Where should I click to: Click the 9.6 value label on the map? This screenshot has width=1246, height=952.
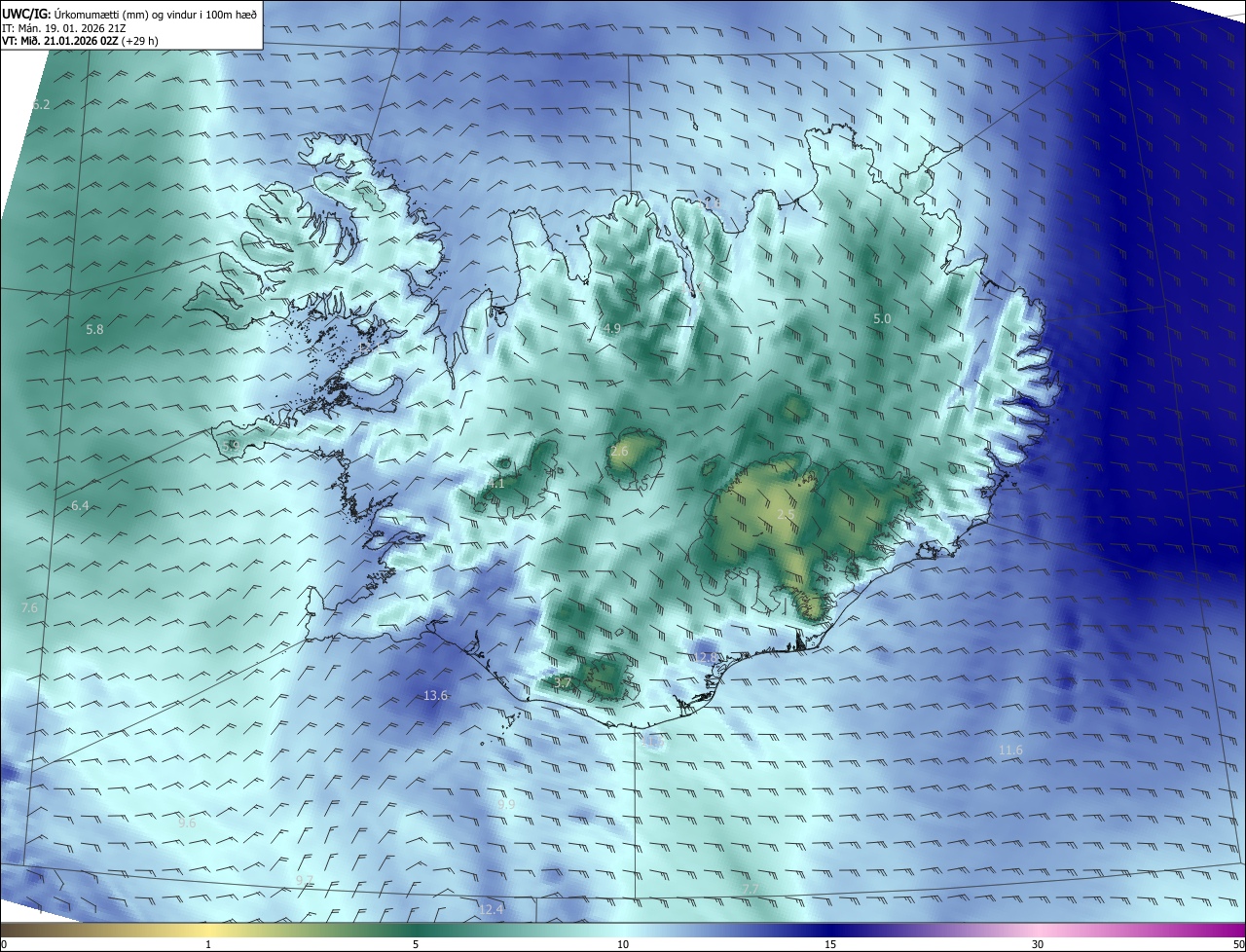[x=187, y=823]
